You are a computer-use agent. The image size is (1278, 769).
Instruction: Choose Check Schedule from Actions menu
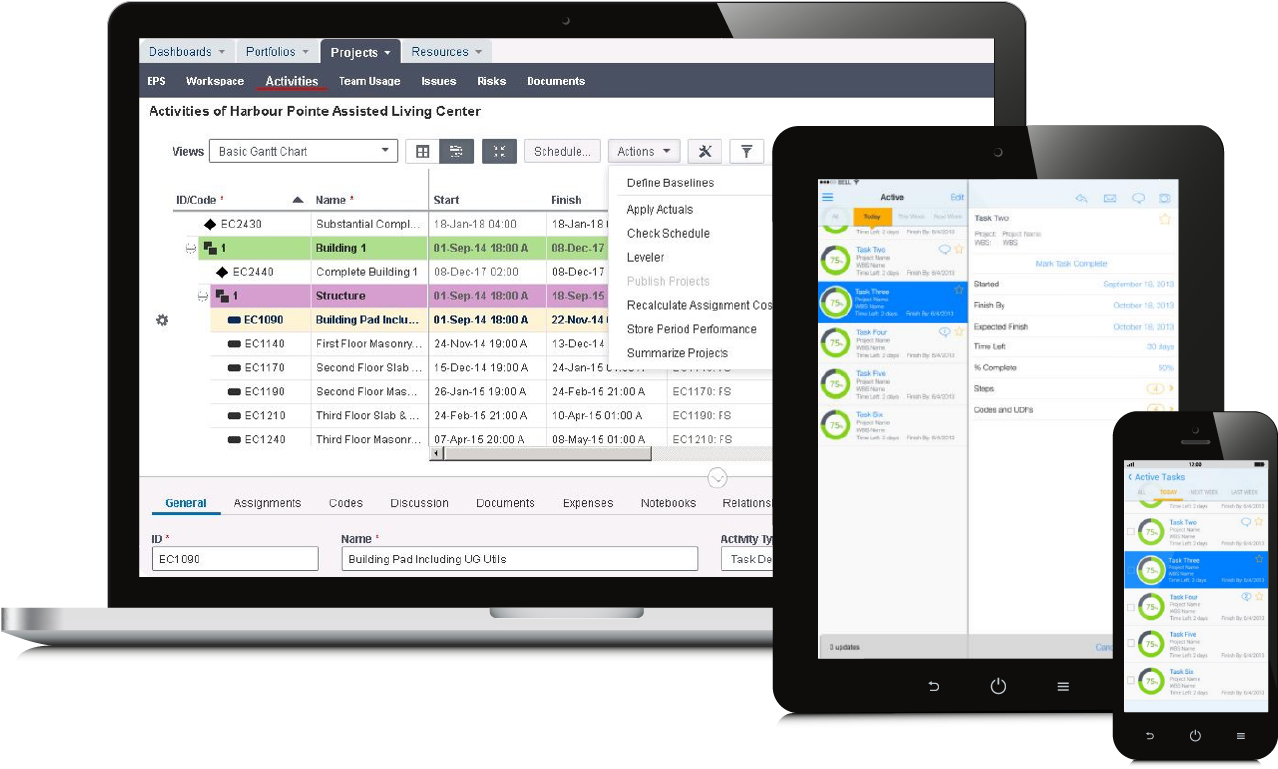[x=668, y=233]
